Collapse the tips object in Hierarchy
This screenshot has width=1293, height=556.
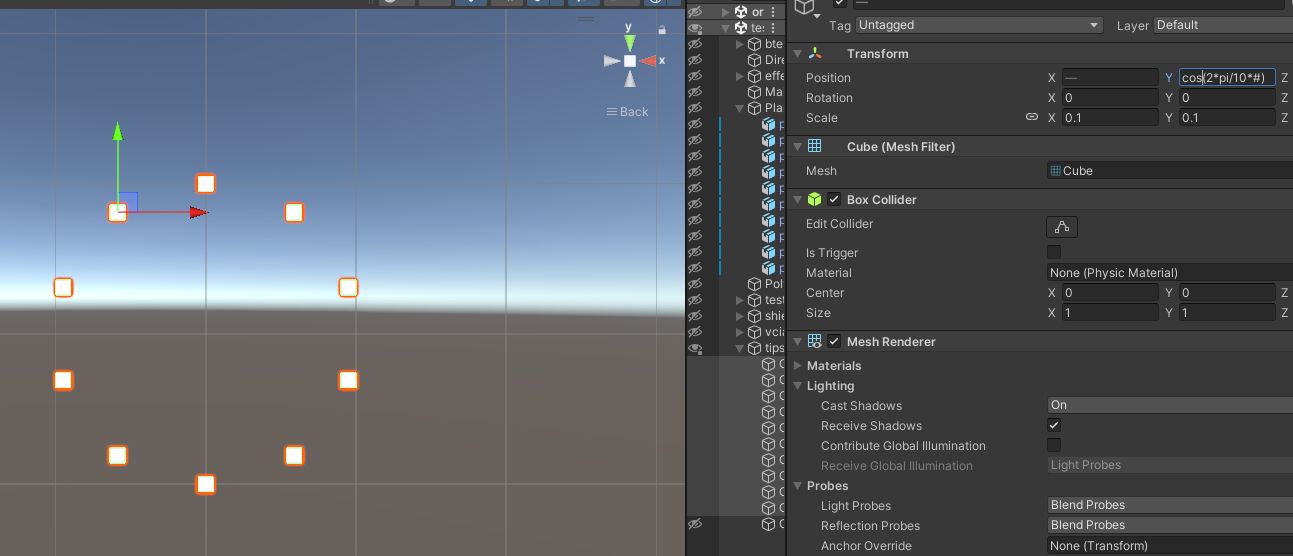tap(740, 348)
